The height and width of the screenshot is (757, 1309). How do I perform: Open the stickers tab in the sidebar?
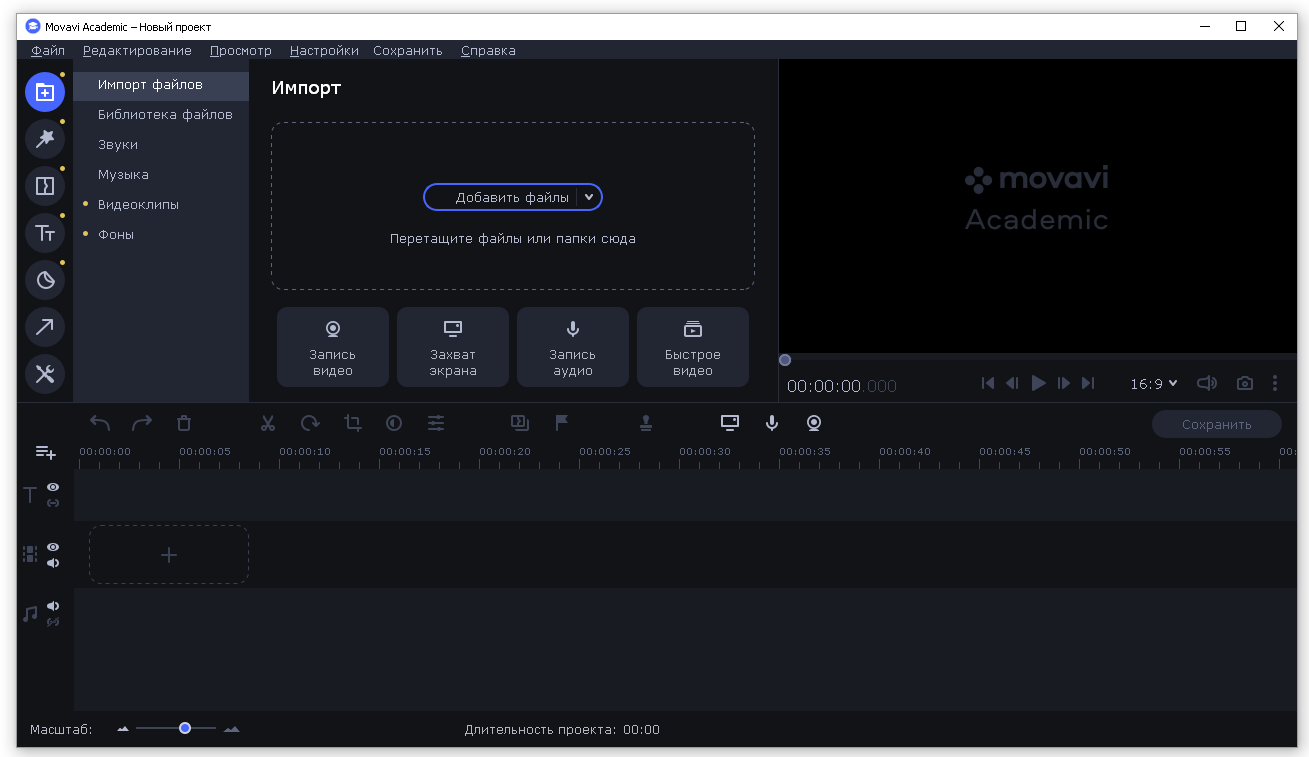[45, 280]
